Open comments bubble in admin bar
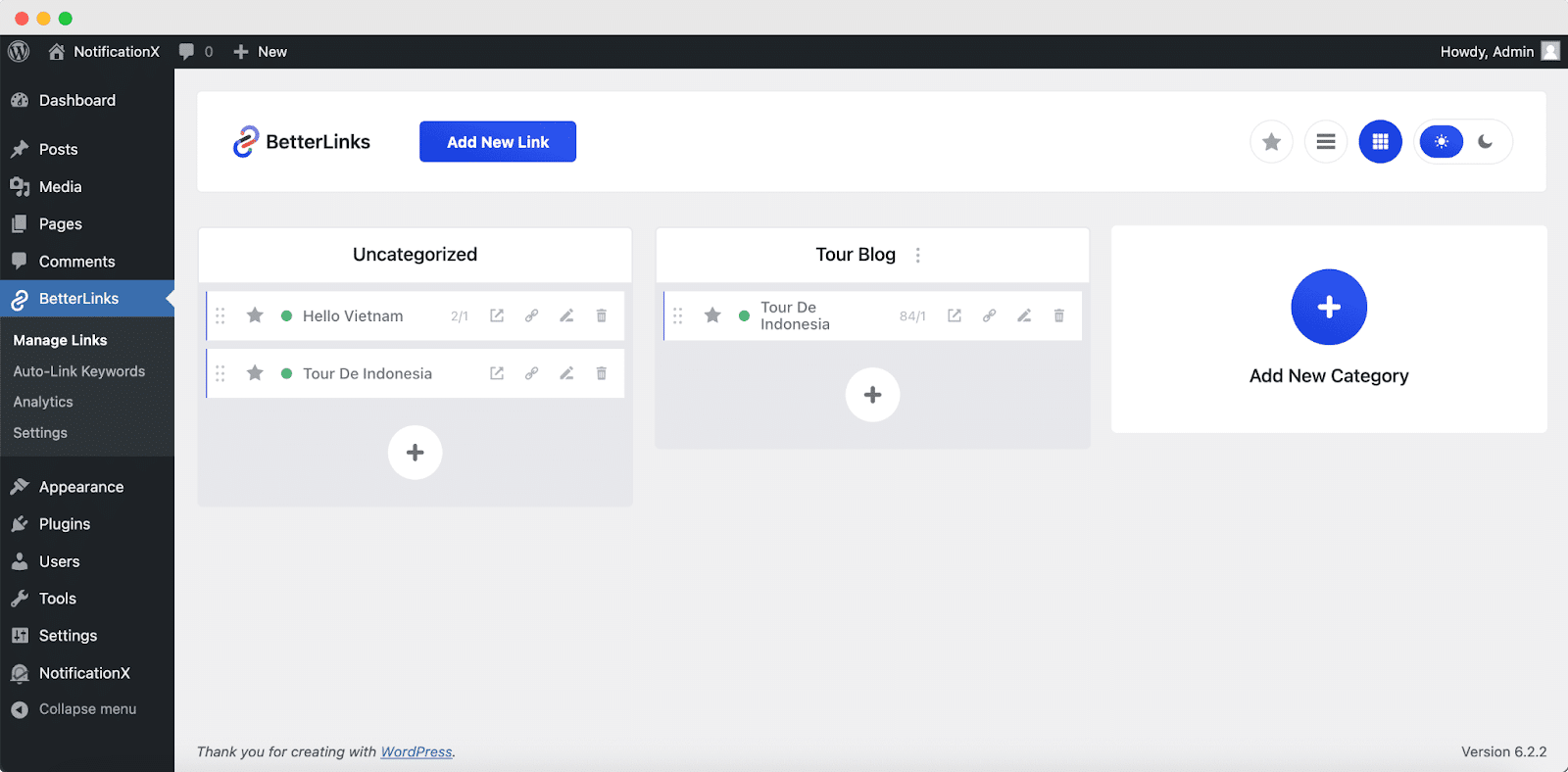The image size is (1568, 772). (x=195, y=52)
